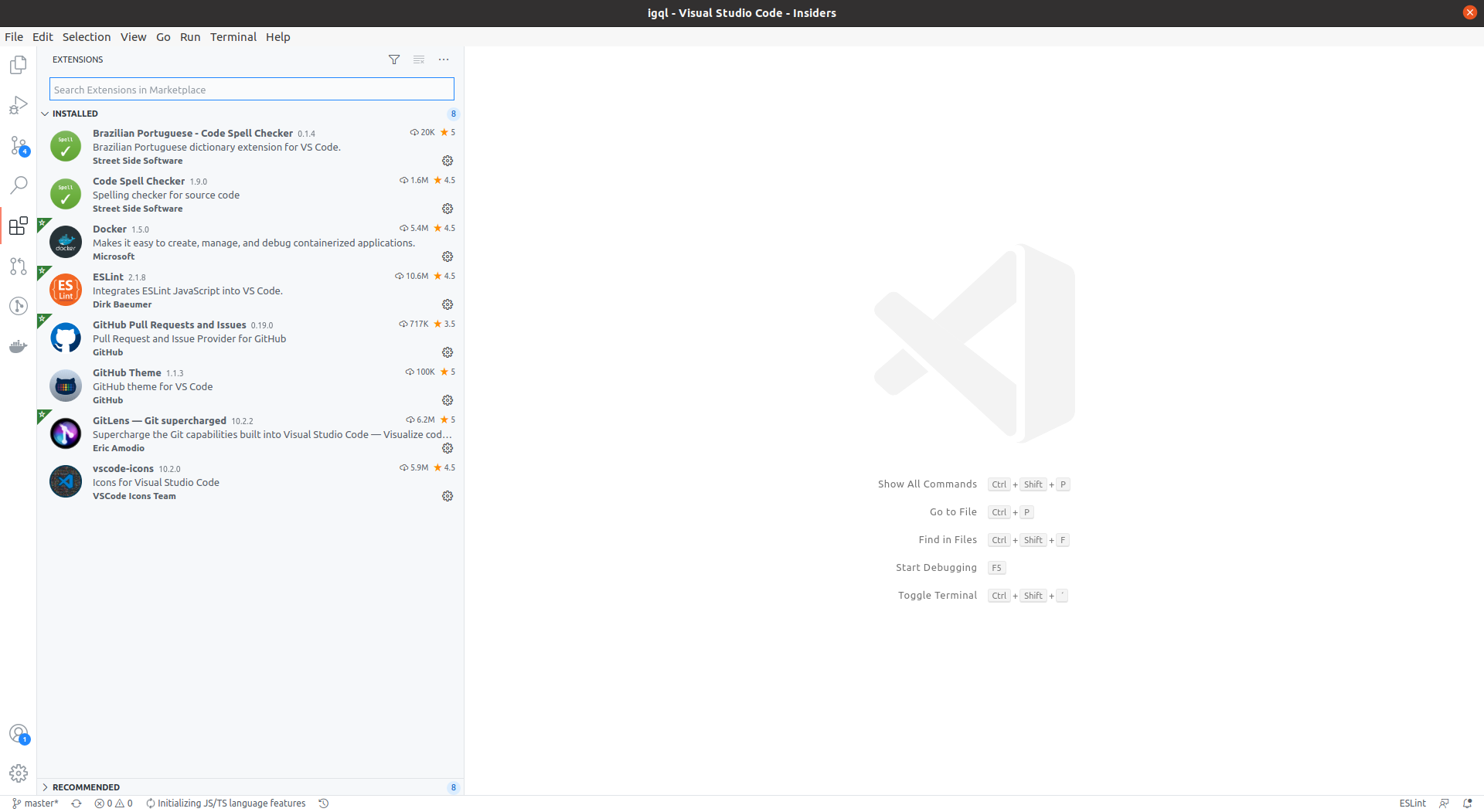Open Run and Debug view
Screen dimensions: 1484x812
click(19, 105)
